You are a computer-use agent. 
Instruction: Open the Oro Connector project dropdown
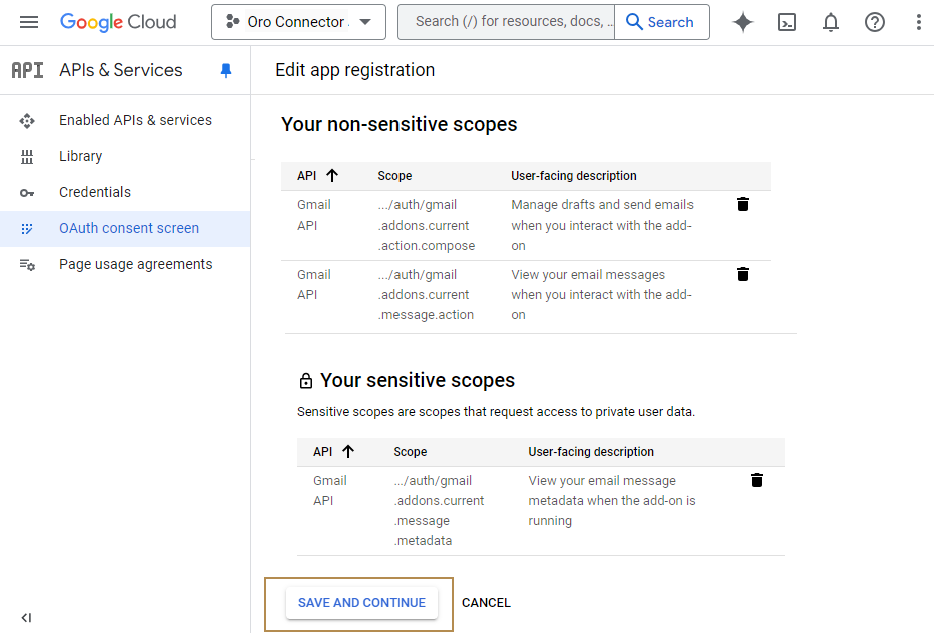tap(298, 22)
